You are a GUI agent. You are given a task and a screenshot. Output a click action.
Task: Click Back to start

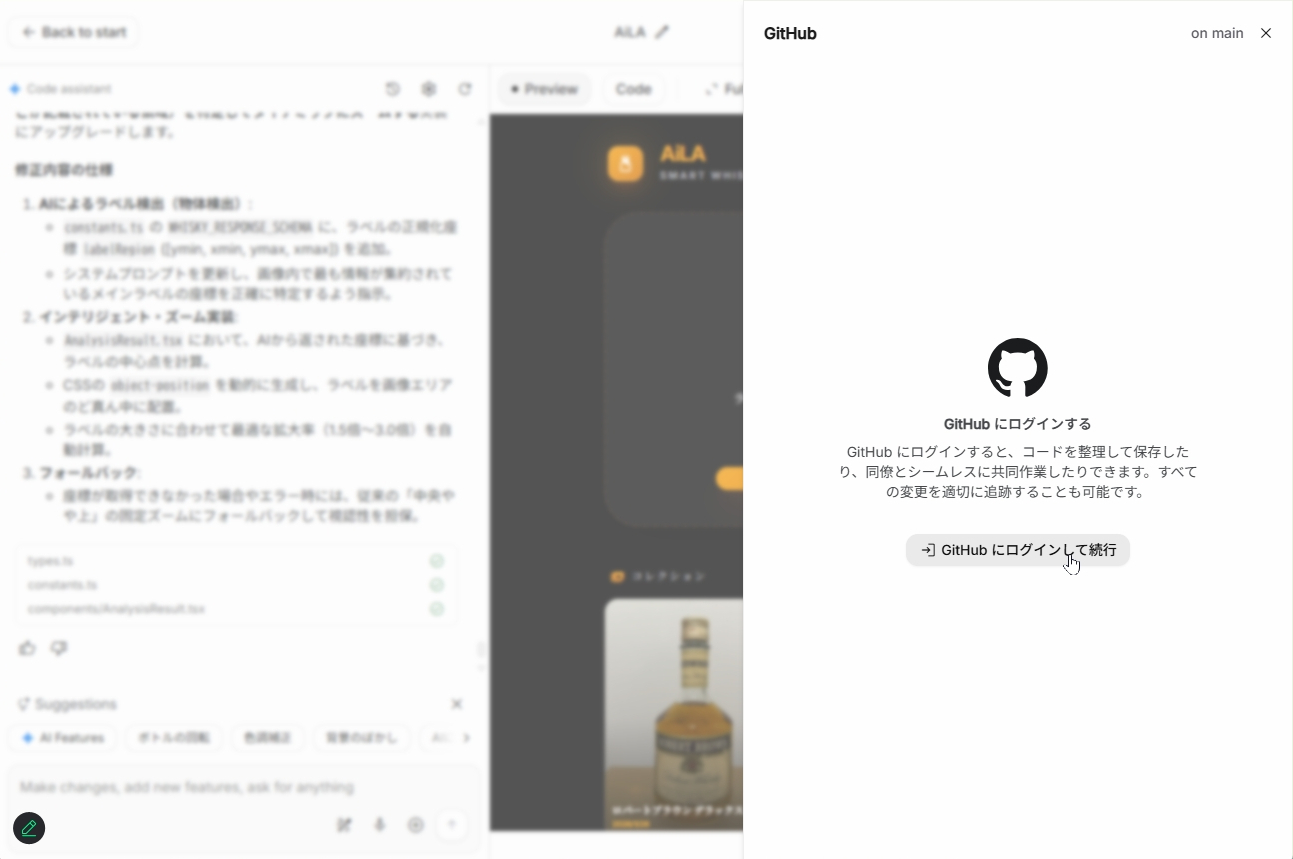[x=73, y=31]
